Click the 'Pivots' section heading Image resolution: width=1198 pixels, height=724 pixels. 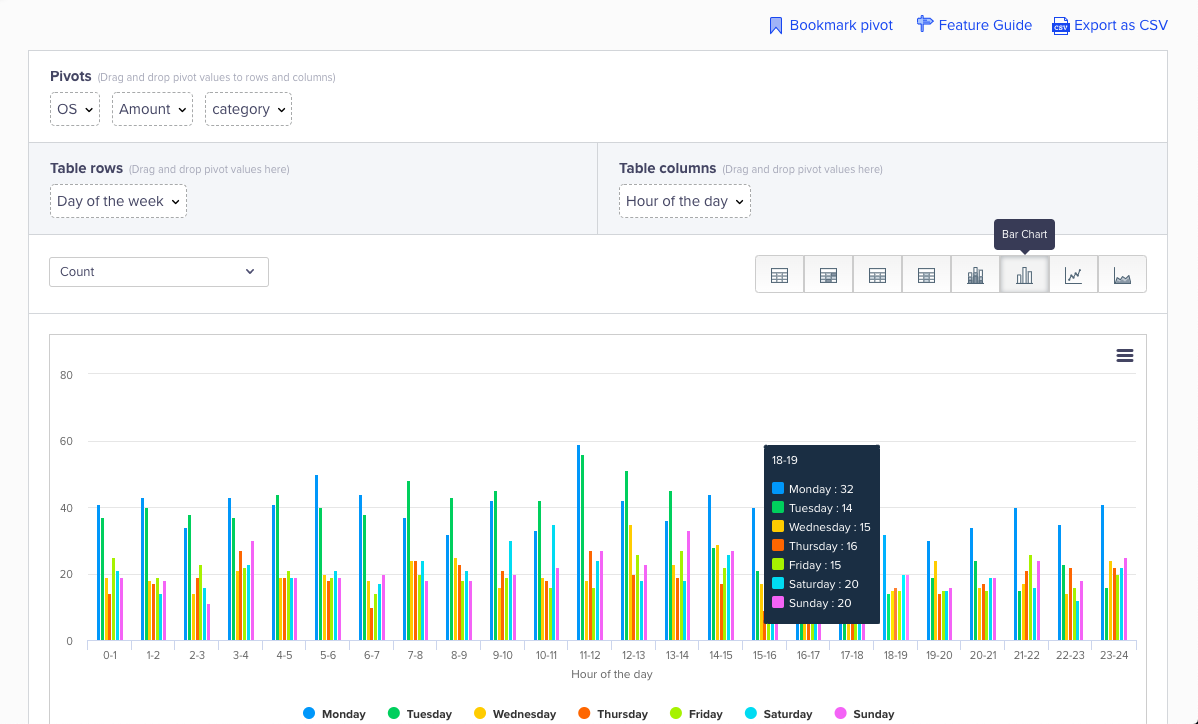71,76
